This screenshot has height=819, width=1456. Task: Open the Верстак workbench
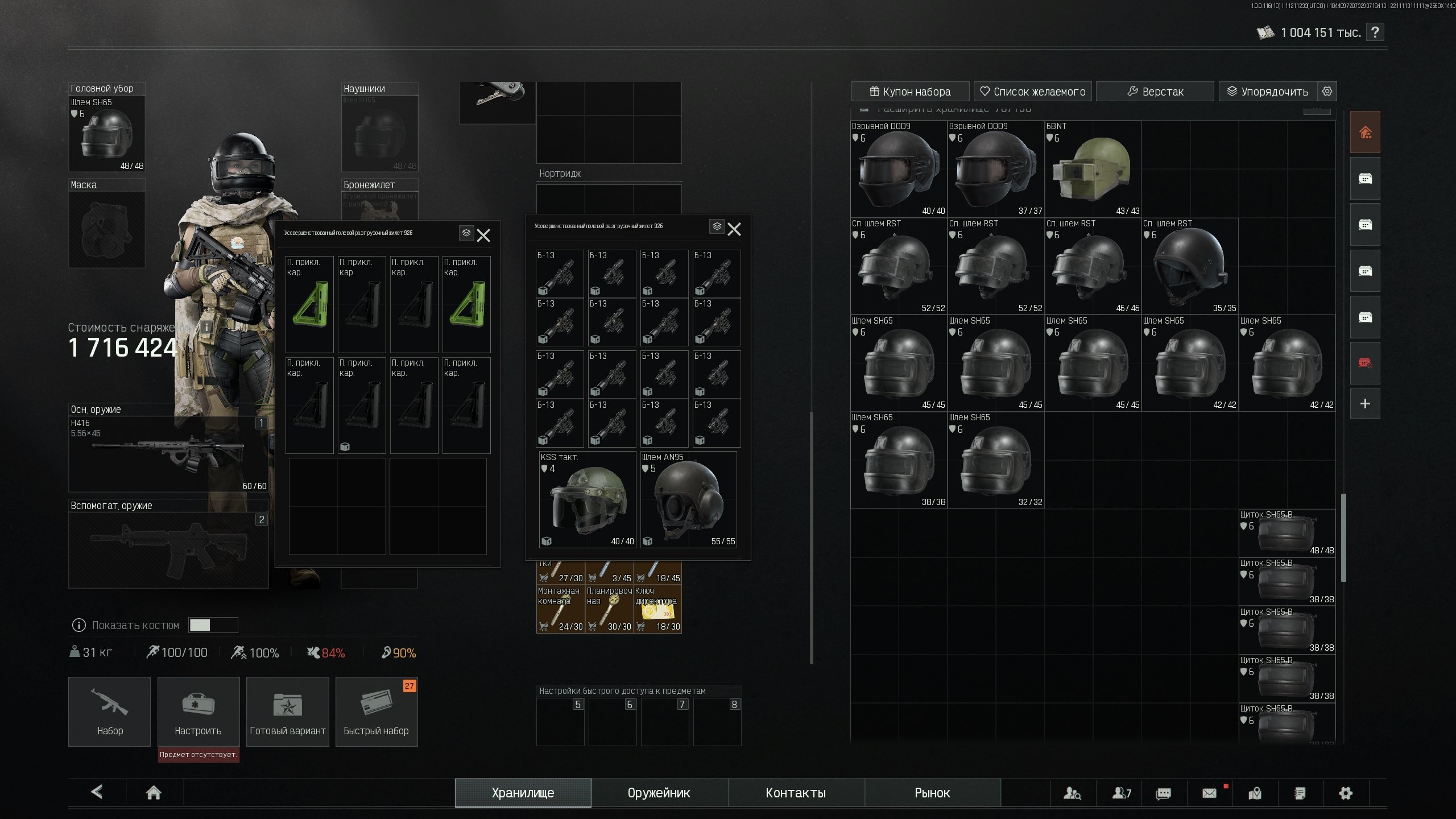[x=1155, y=92]
